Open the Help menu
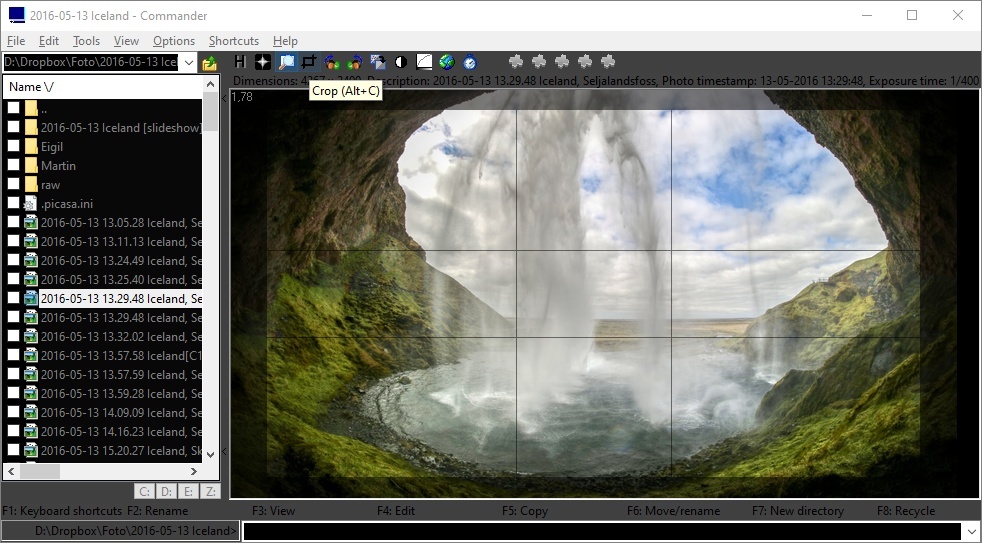This screenshot has width=982, height=543. click(x=285, y=41)
